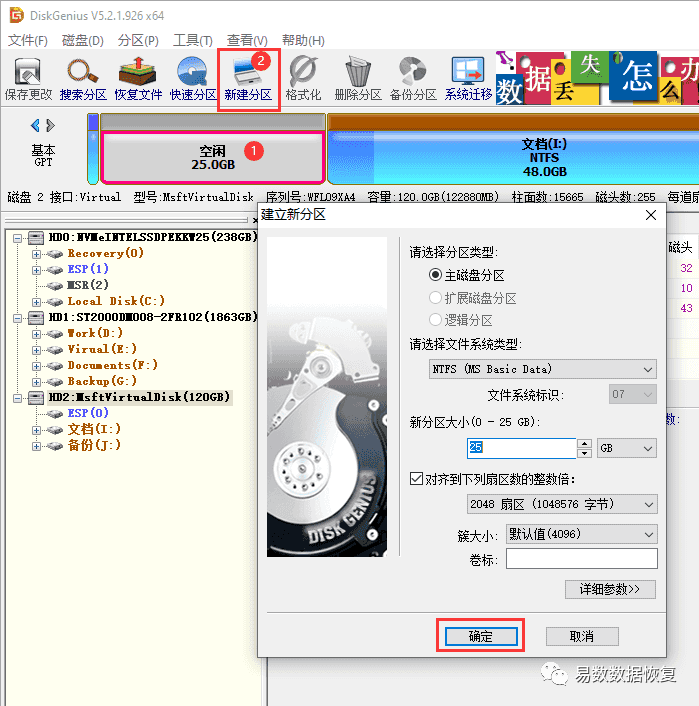
Task: Expand the Recovery(0) tree node
Action: (x=36, y=254)
